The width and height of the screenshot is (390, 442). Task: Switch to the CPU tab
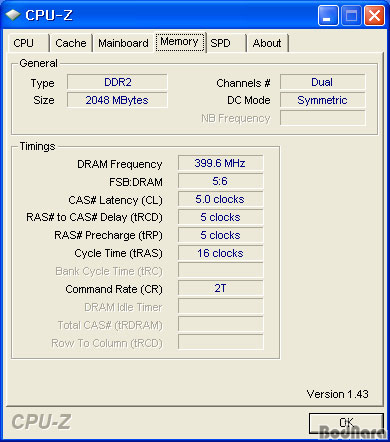[x=29, y=43]
